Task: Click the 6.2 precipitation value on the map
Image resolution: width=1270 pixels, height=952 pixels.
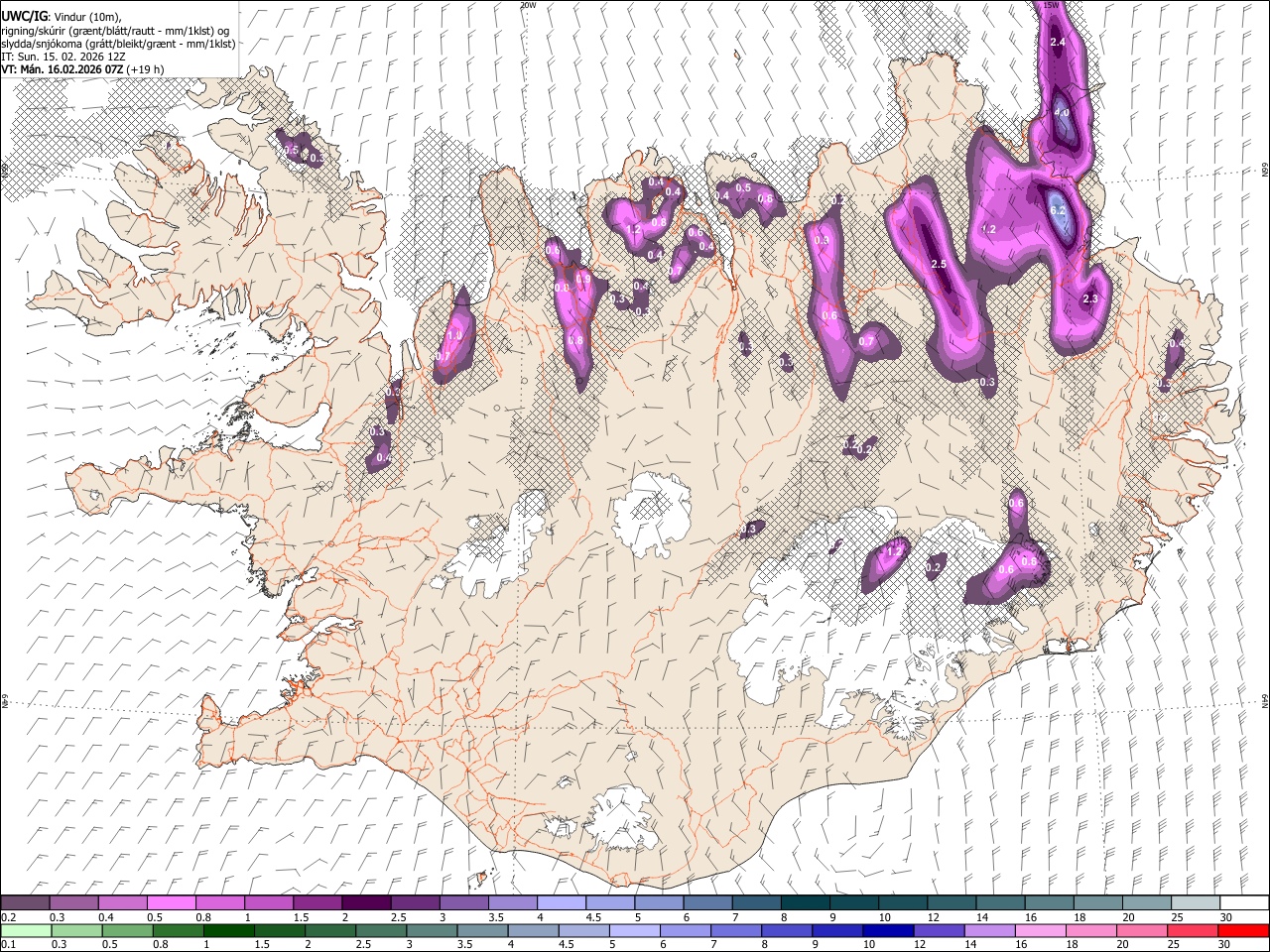Action: 1058,210
